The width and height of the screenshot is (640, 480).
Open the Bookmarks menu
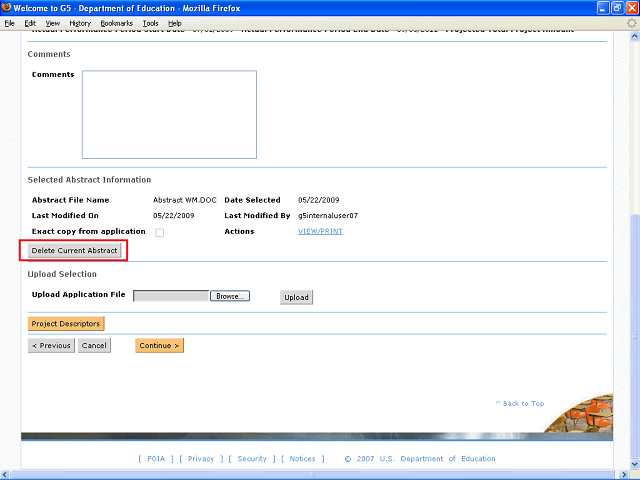117,23
